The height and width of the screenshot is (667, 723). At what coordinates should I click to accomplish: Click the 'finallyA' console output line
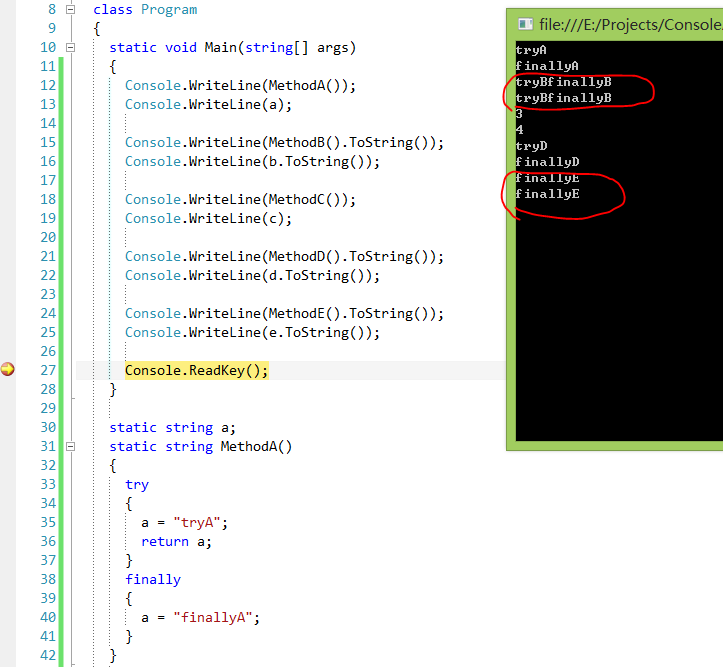pyautogui.click(x=547, y=66)
